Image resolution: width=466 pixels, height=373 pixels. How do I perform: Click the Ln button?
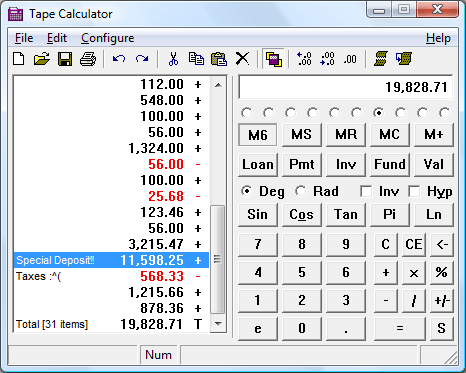point(434,215)
